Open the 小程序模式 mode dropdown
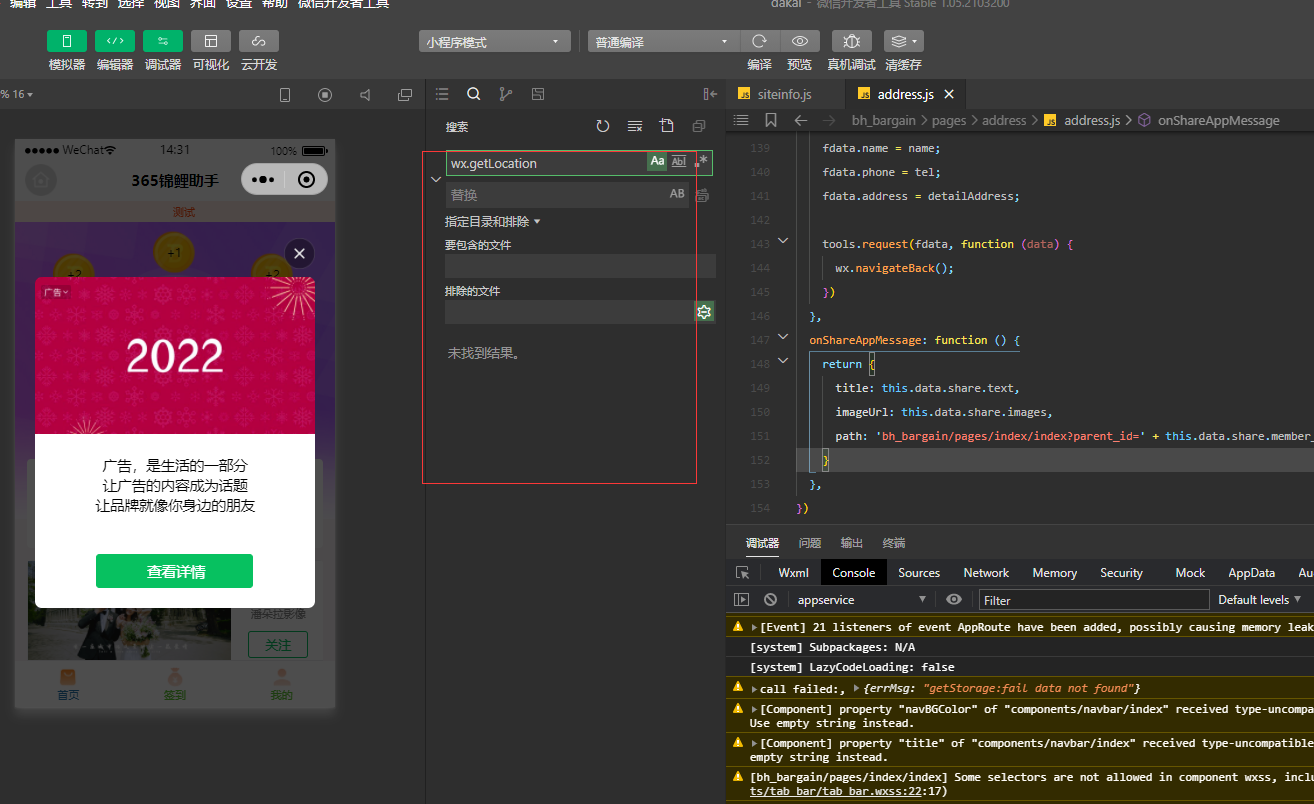This screenshot has height=804, width=1314. tap(494, 42)
